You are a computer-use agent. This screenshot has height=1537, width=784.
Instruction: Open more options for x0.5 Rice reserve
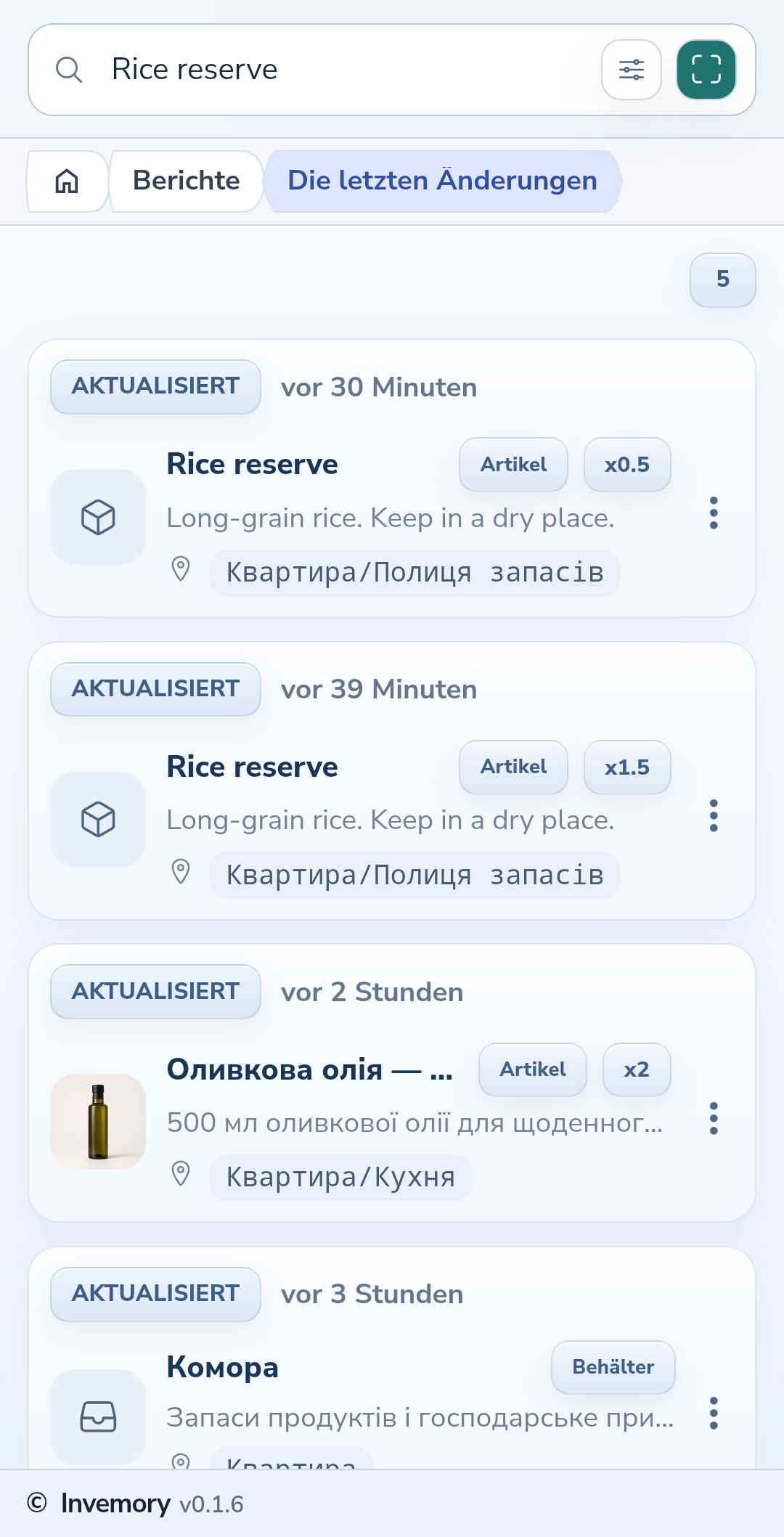tap(714, 513)
